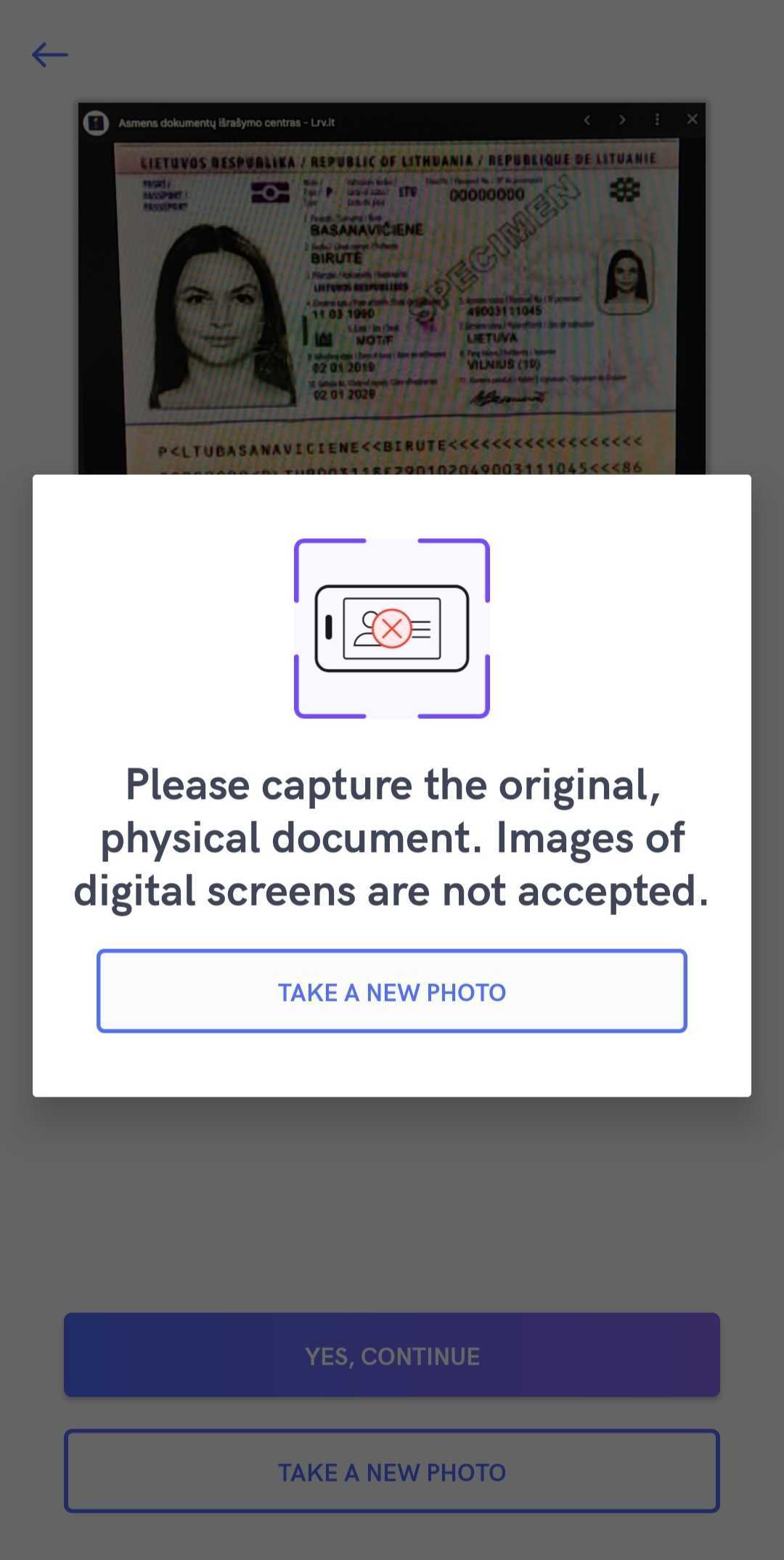
Task: Click the BASANAVIČIENE surname on the passport
Action: 367,229
